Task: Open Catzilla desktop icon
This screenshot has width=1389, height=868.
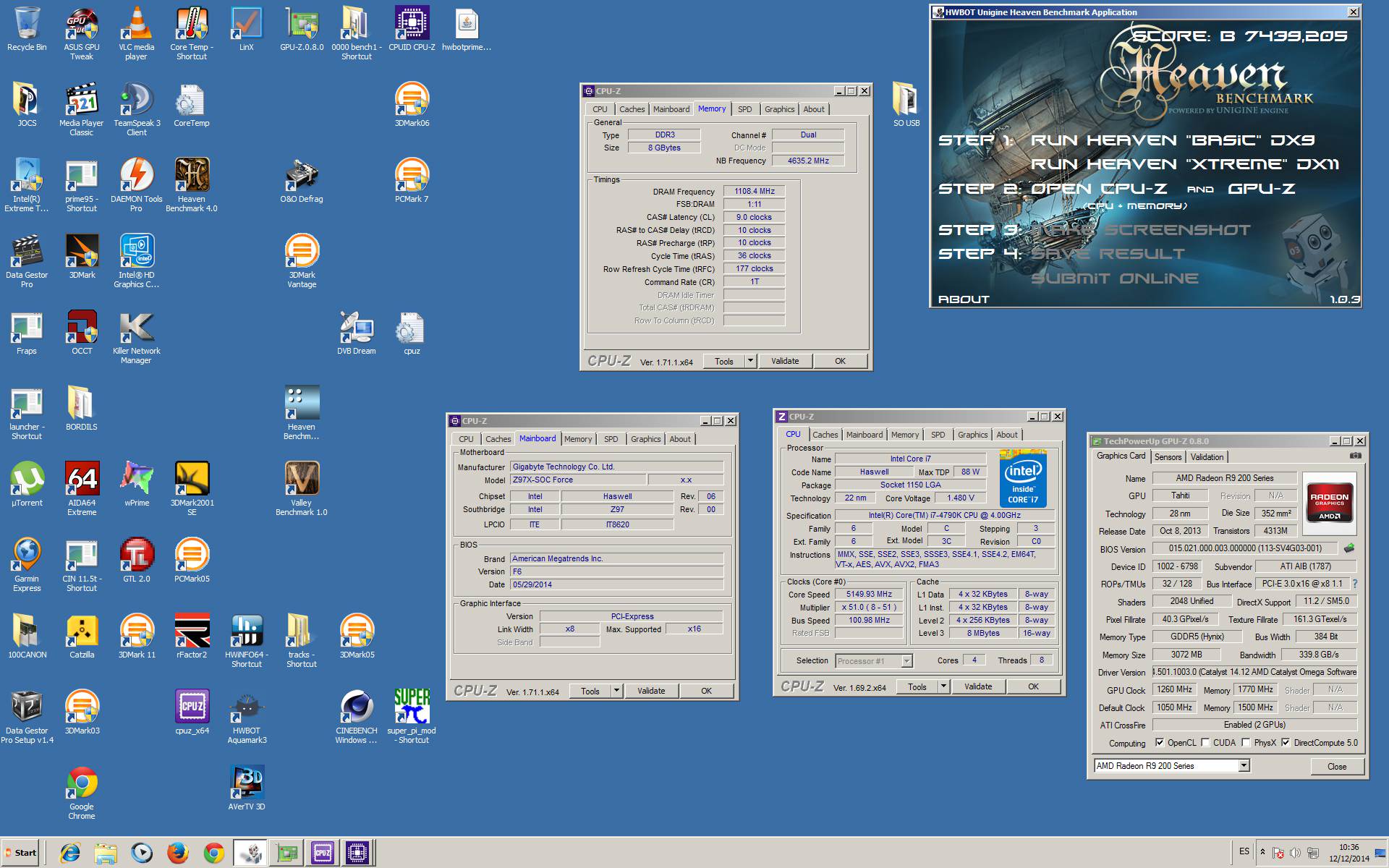Action: pyautogui.click(x=82, y=637)
